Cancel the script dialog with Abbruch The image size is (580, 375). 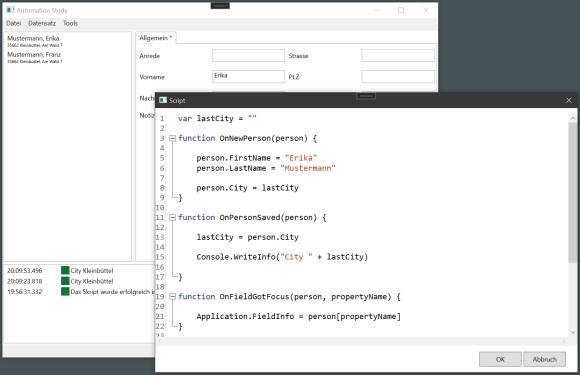click(x=544, y=359)
